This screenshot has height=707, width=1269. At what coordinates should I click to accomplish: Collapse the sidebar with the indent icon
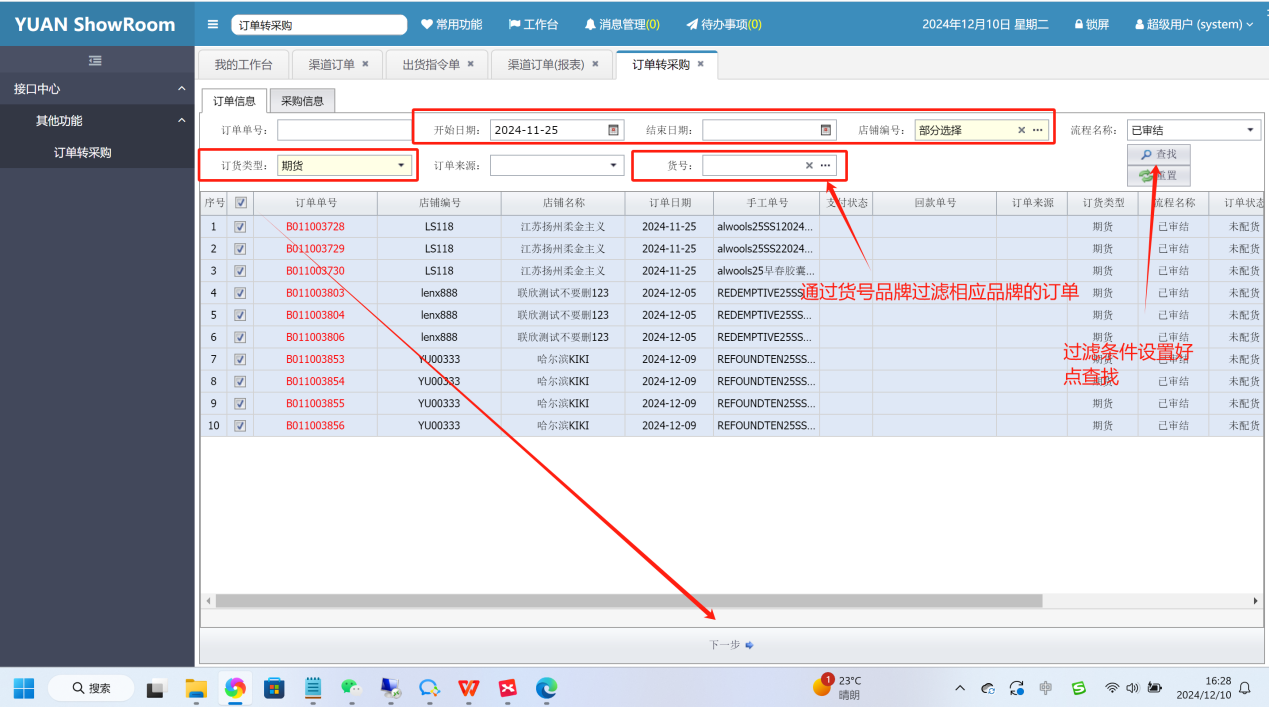pyautogui.click(x=95, y=61)
